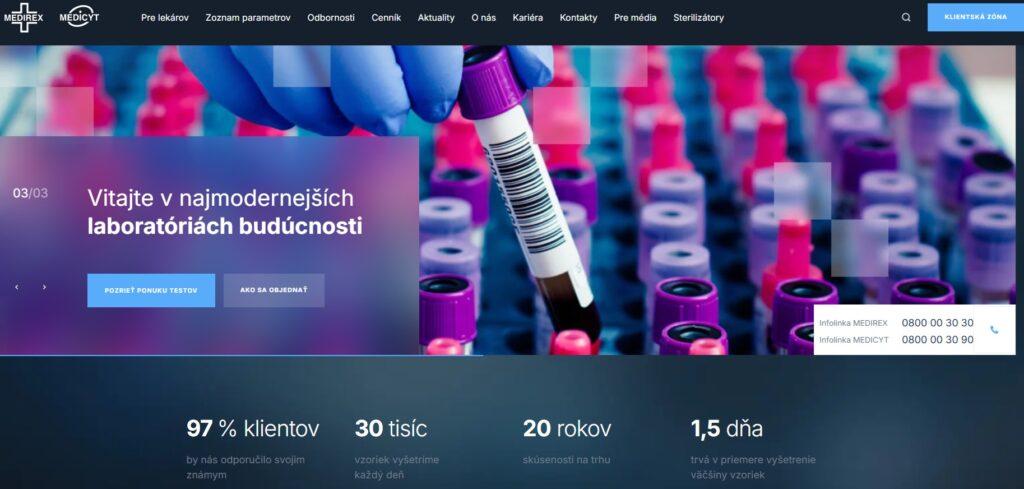
Task: Open Kontakty from the navigation
Action: 578,18
